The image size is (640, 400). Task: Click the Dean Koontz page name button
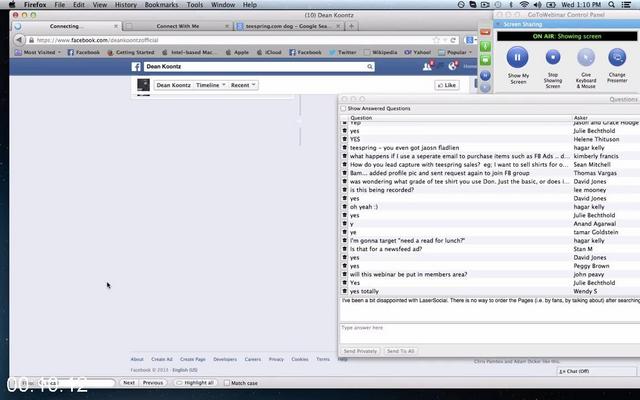173,85
